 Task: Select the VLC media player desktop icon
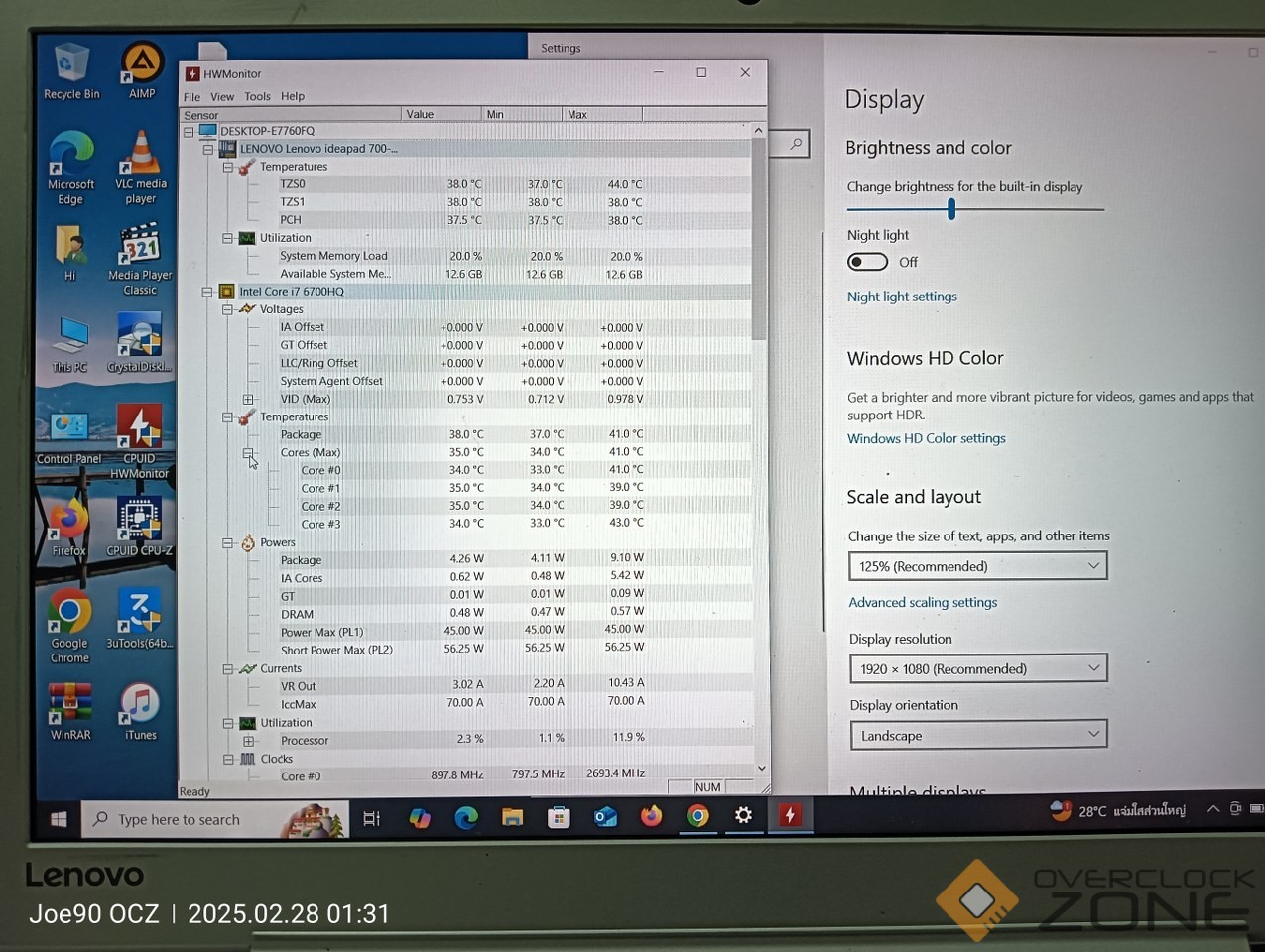(x=141, y=168)
